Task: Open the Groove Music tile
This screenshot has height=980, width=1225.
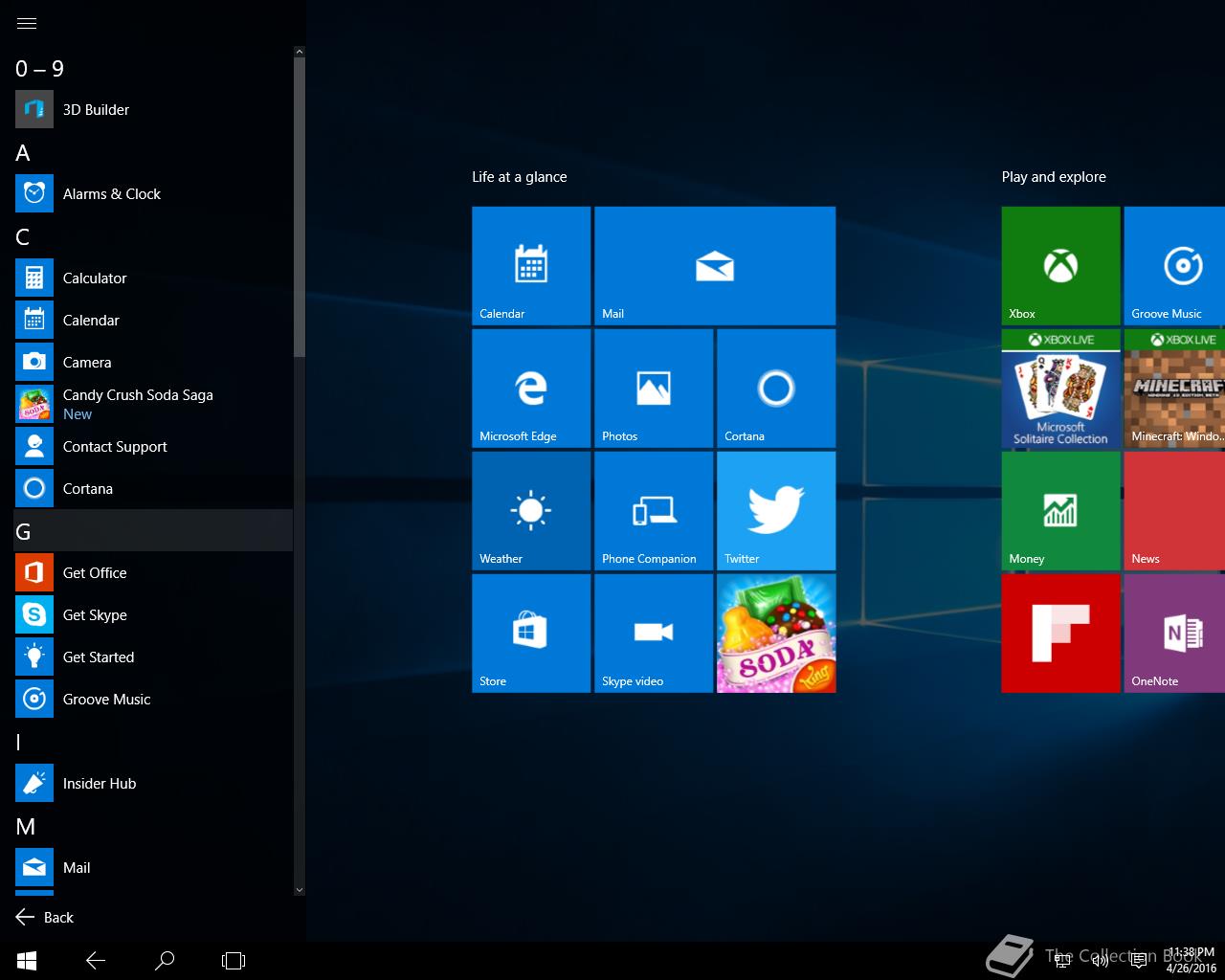Action: 1174,266
